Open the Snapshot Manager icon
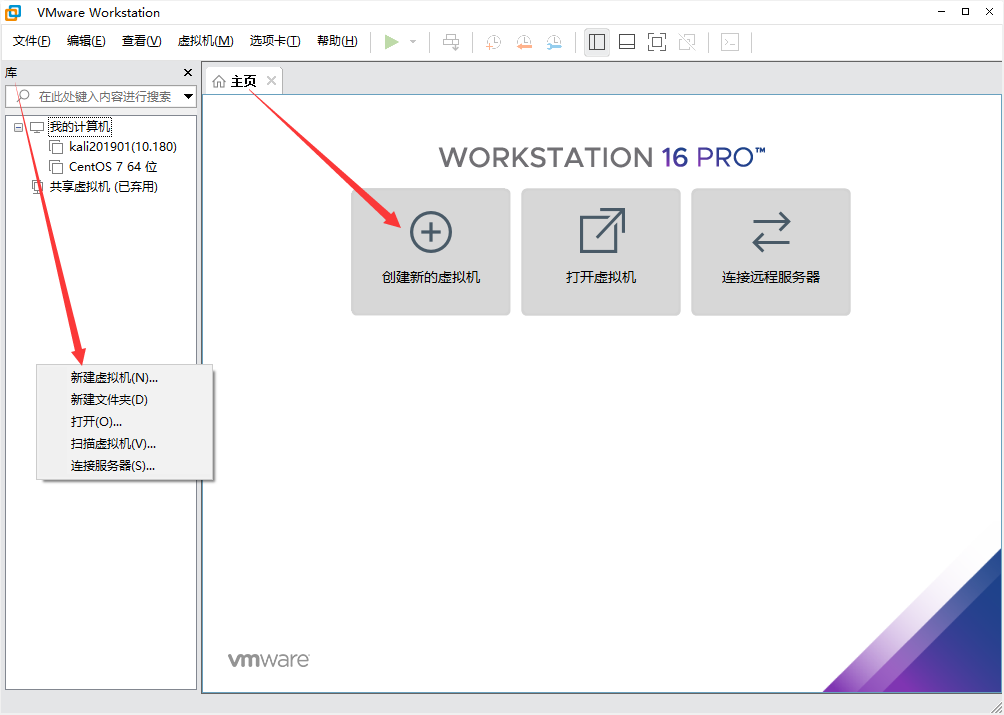This screenshot has width=1004, height=715. tap(555, 42)
